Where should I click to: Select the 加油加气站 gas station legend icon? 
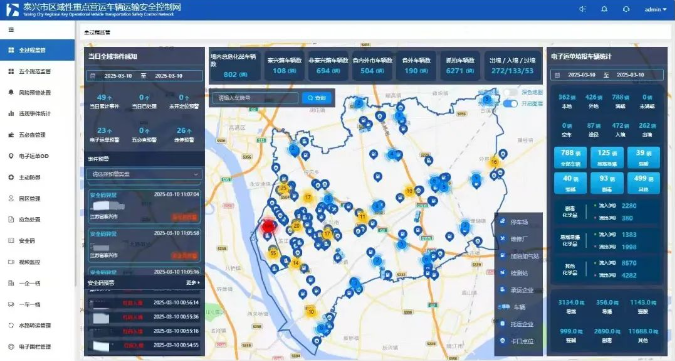pyautogui.click(x=502, y=256)
